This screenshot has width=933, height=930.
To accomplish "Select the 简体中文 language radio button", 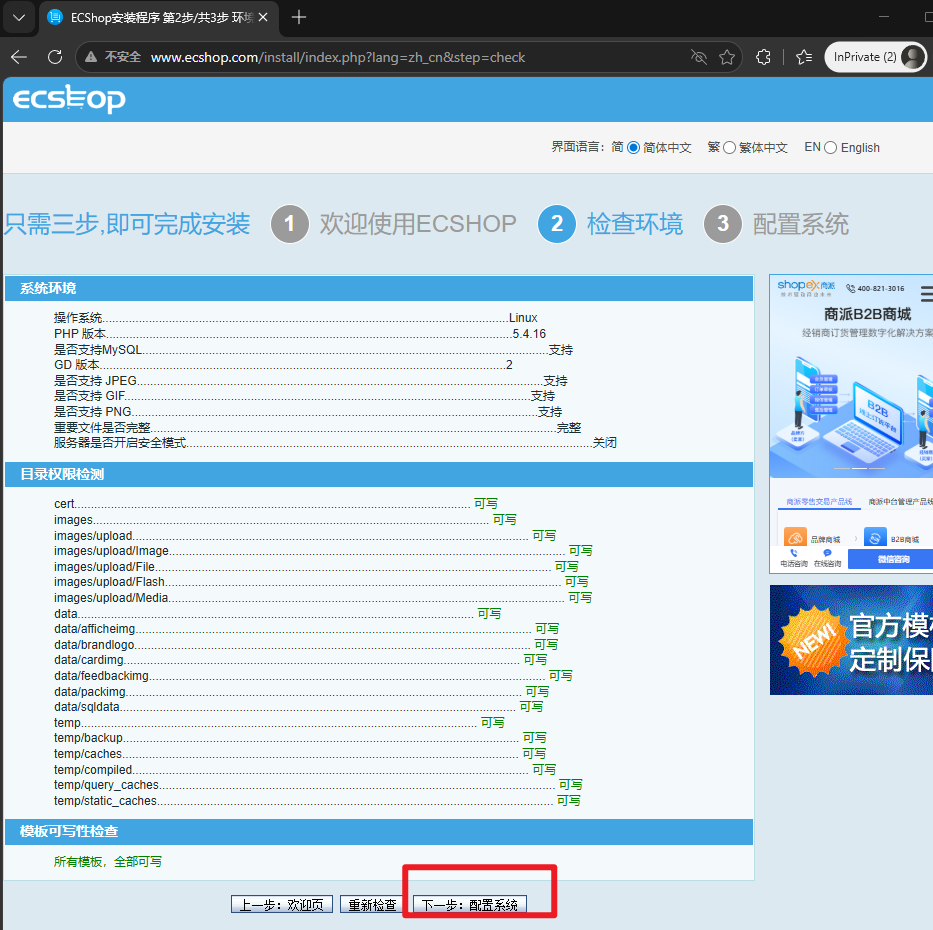I will [x=634, y=148].
